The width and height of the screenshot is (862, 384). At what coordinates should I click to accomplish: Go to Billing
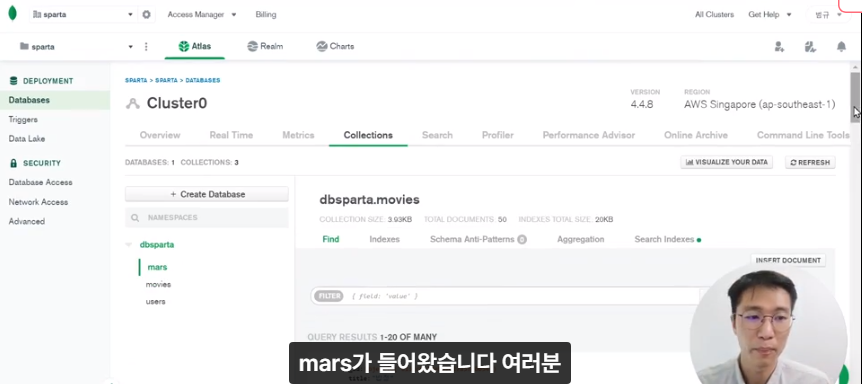click(x=266, y=14)
